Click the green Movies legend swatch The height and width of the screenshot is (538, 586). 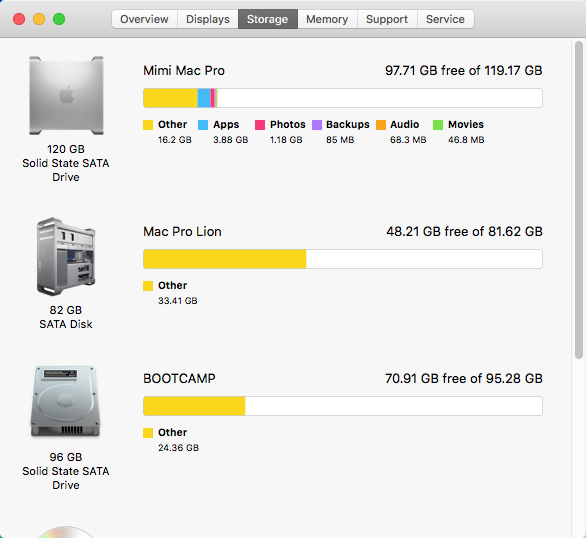438,125
